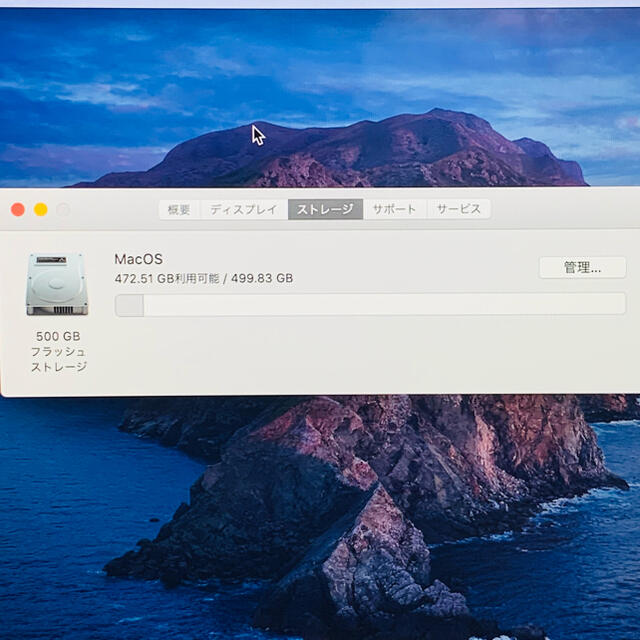Click the flash storage drive icon
Viewport: 640px width, 640px height.
[x=57, y=284]
